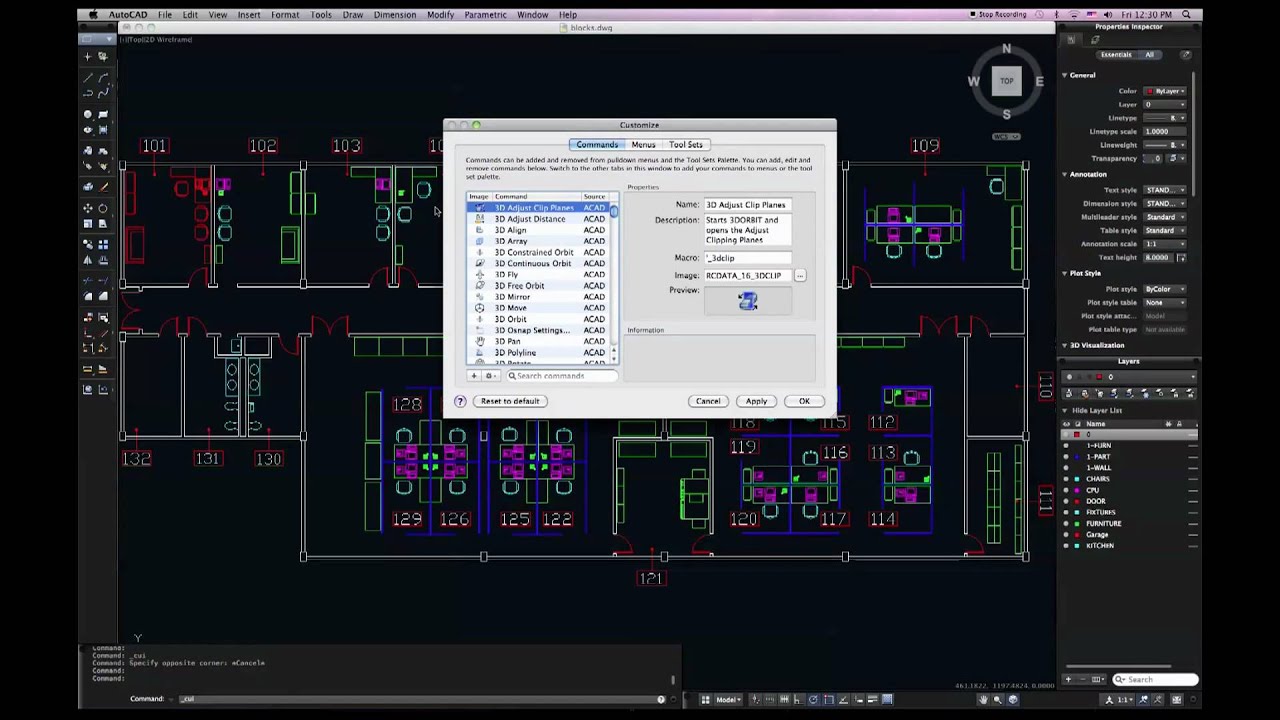Open the Modify menu
The width and height of the screenshot is (1280, 720).
[x=440, y=15]
